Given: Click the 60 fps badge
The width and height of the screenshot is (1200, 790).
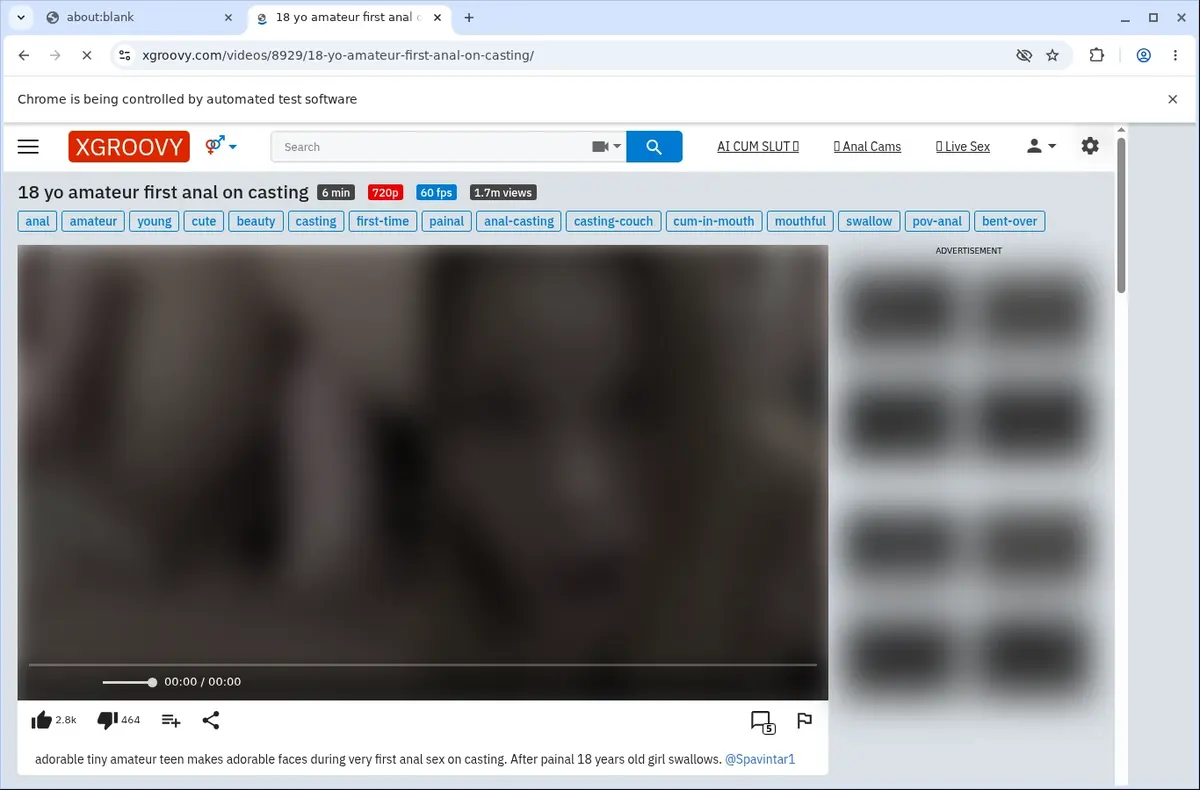Looking at the screenshot, I should click(x=436, y=193).
